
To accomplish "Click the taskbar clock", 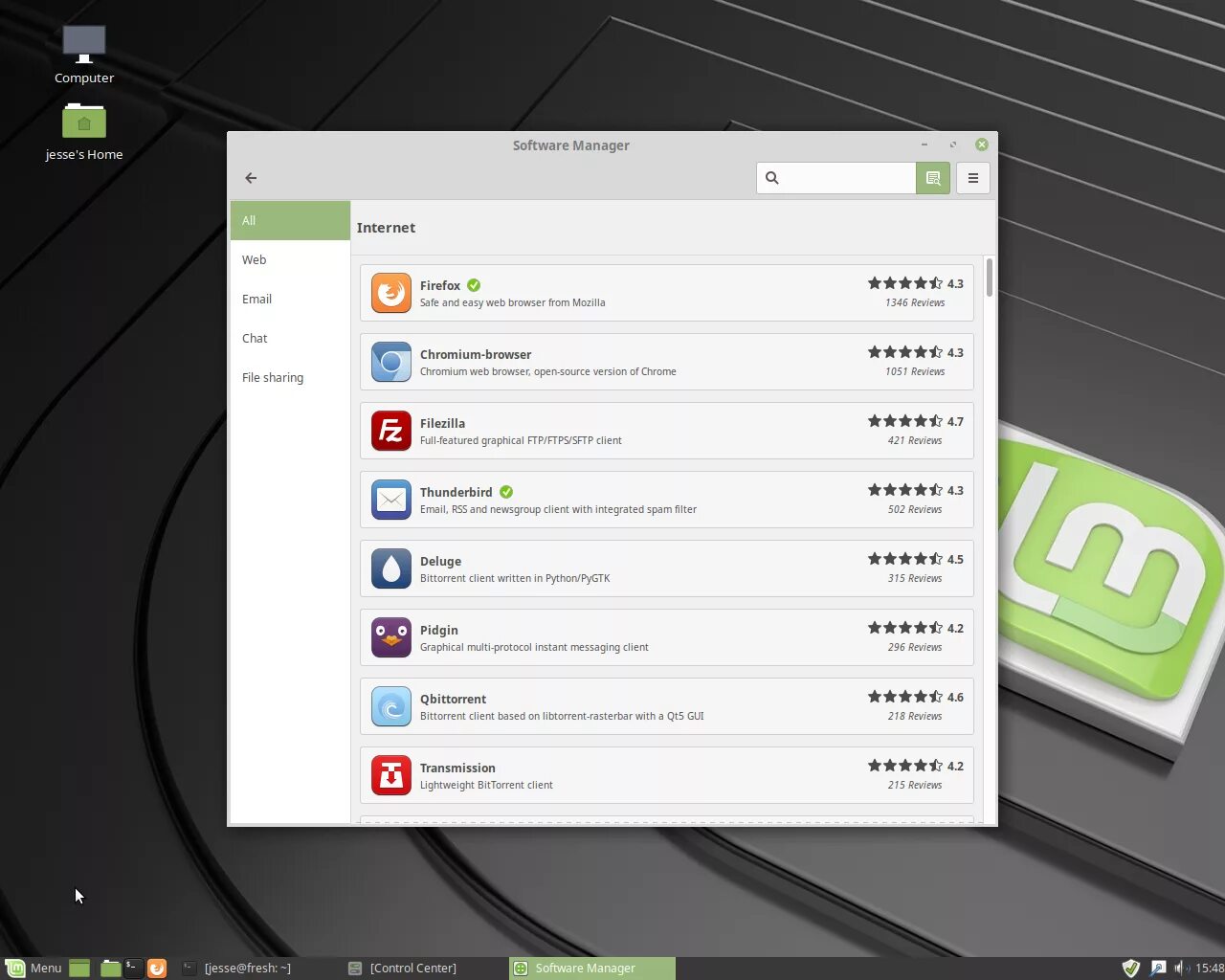I will (1210, 968).
